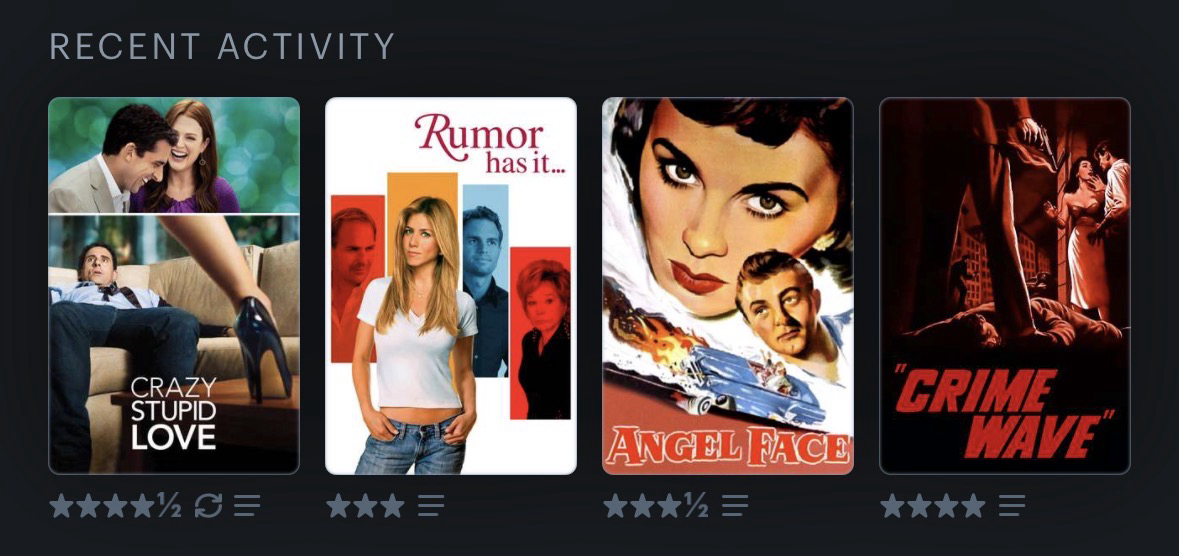This screenshot has width=1179, height=556.
Task: Click the first star below Angel Face
Action: [616, 506]
